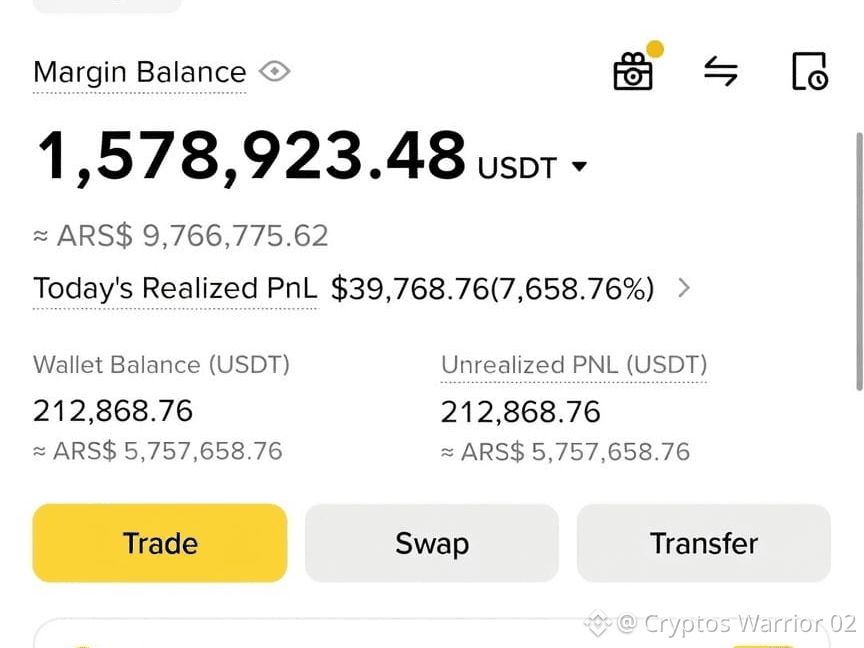Tap the Wallet Balance 212,868.76 value
The width and height of the screenshot is (864, 648).
click(x=113, y=411)
